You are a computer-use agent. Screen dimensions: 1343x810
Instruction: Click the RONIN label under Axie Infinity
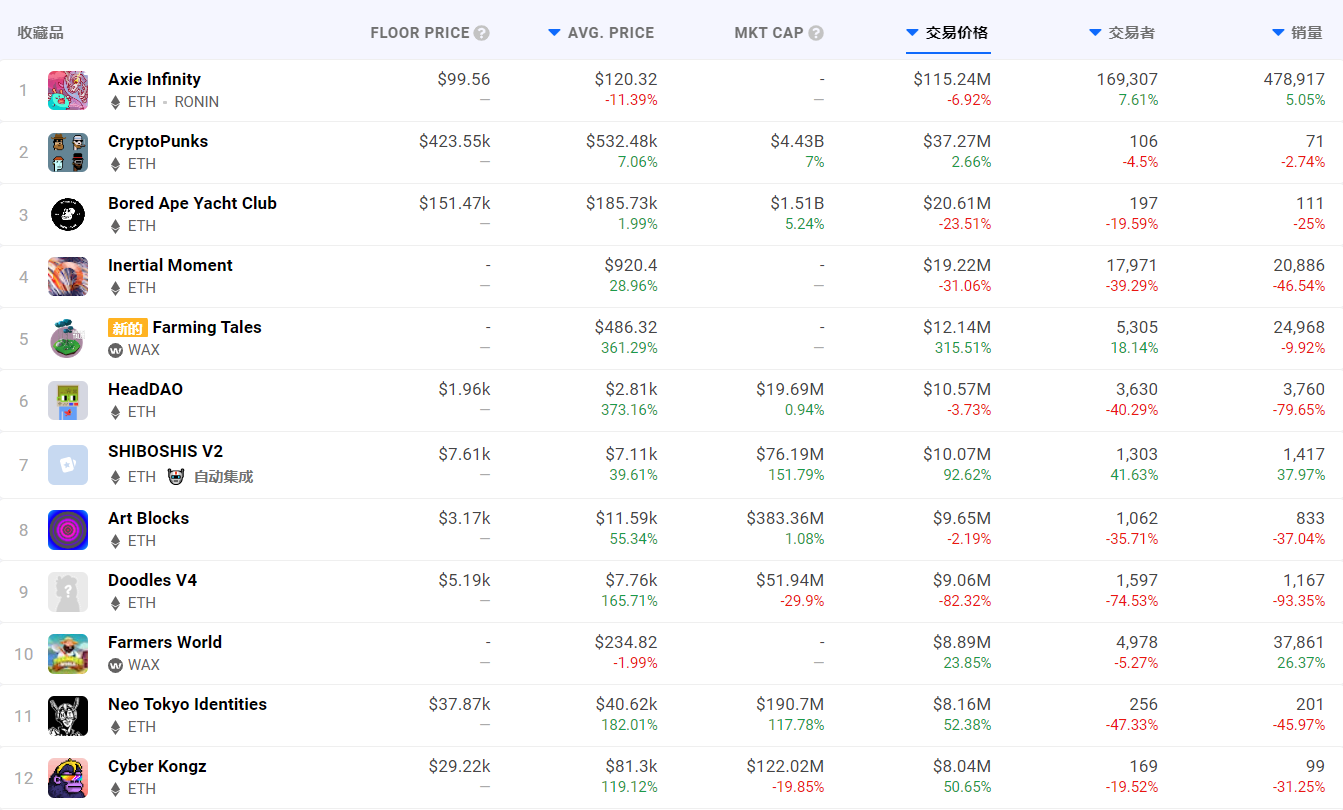click(197, 102)
